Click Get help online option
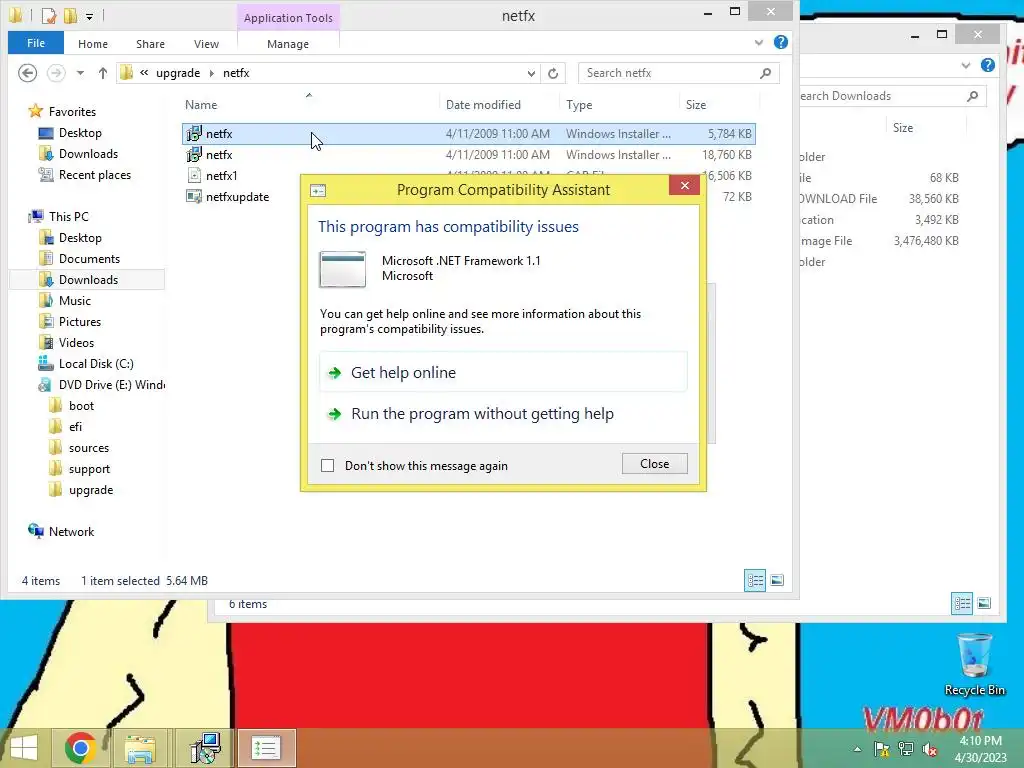The width and height of the screenshot is (1024, 768). [x=503, y=372]
